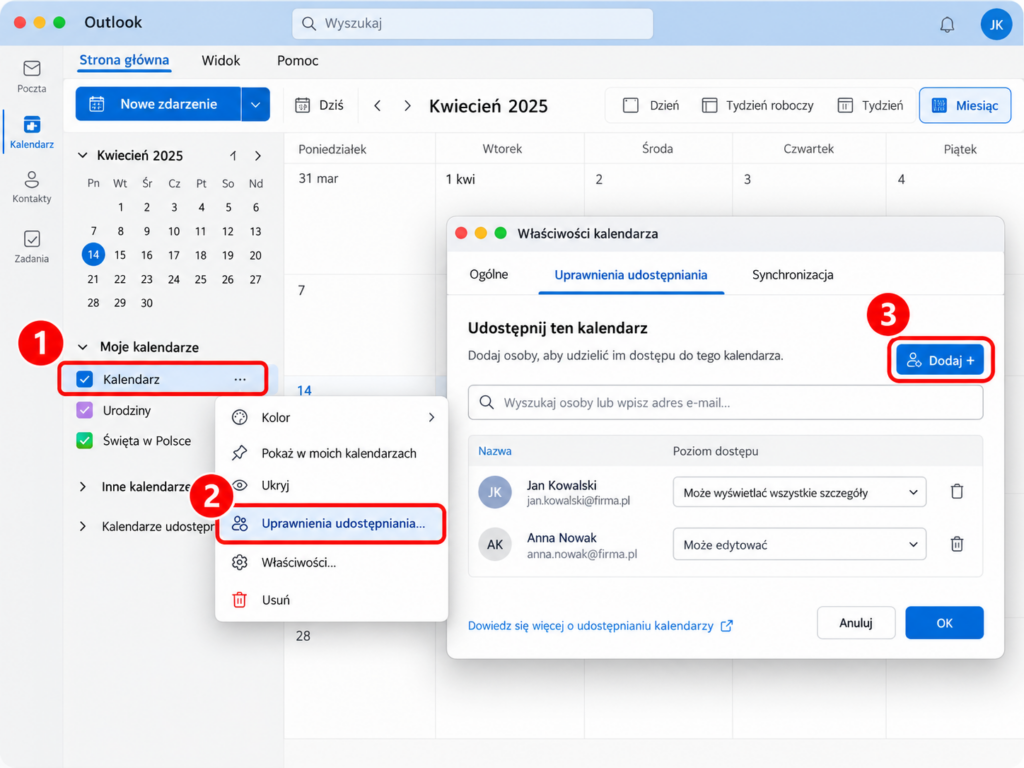Click the notifications bell icon
1024x768 pixels.
pyautogui.click(x=947, y=25)
